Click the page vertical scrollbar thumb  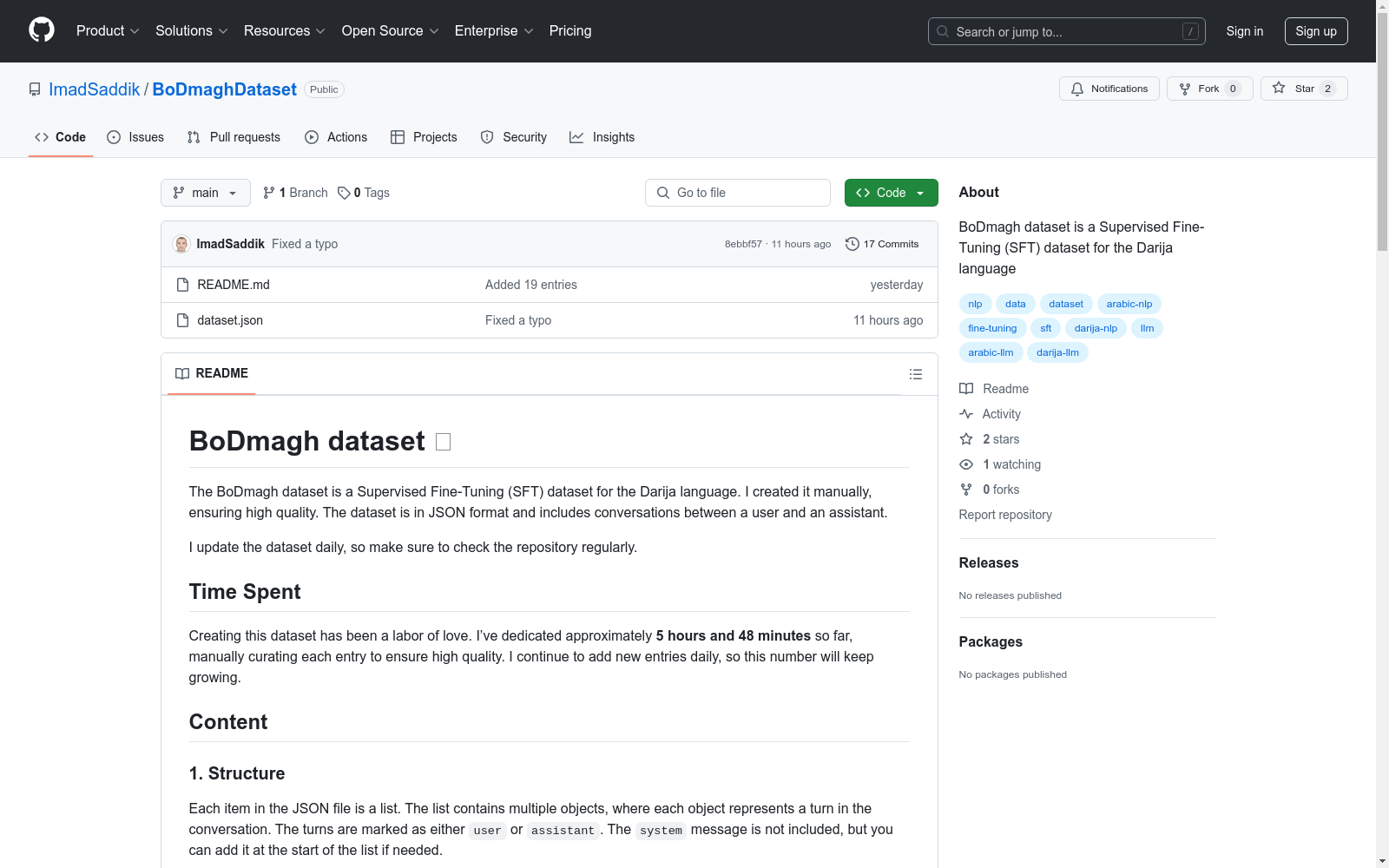pyautogui.click(x=1382, y=130)
